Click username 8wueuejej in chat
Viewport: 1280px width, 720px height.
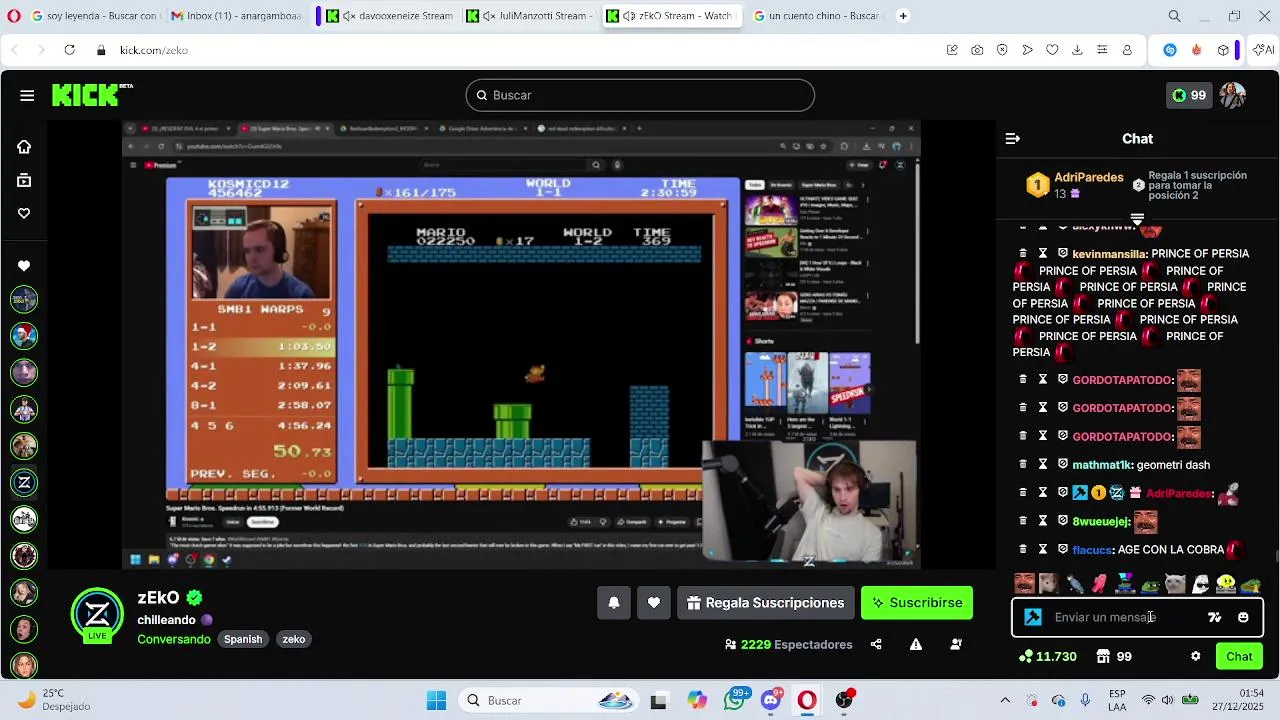[x=1101, y=522]
